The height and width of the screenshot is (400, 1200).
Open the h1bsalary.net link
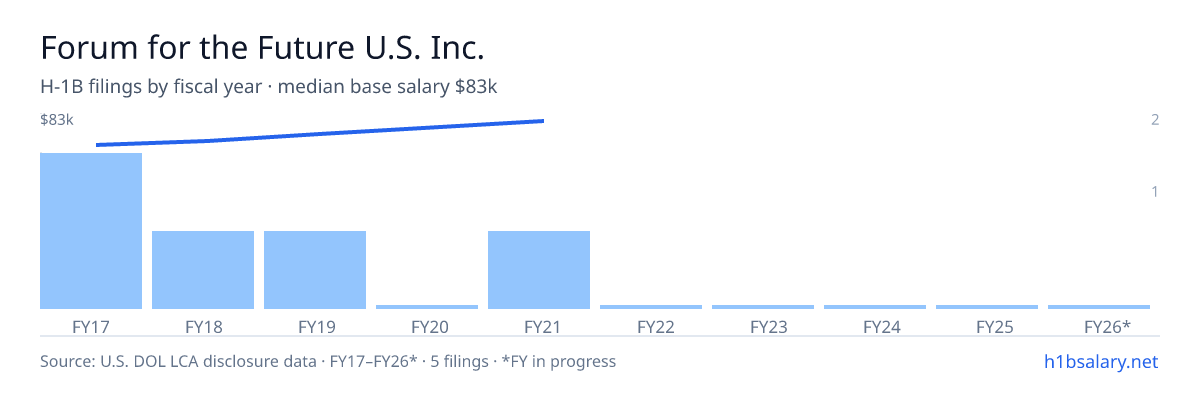tap(1100, 361)
